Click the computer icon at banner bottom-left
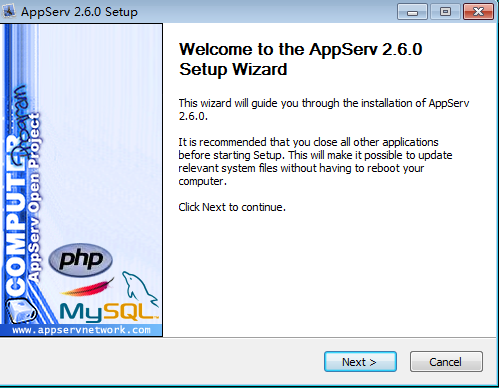The image size is (499, 388). (x=20, y=311)
